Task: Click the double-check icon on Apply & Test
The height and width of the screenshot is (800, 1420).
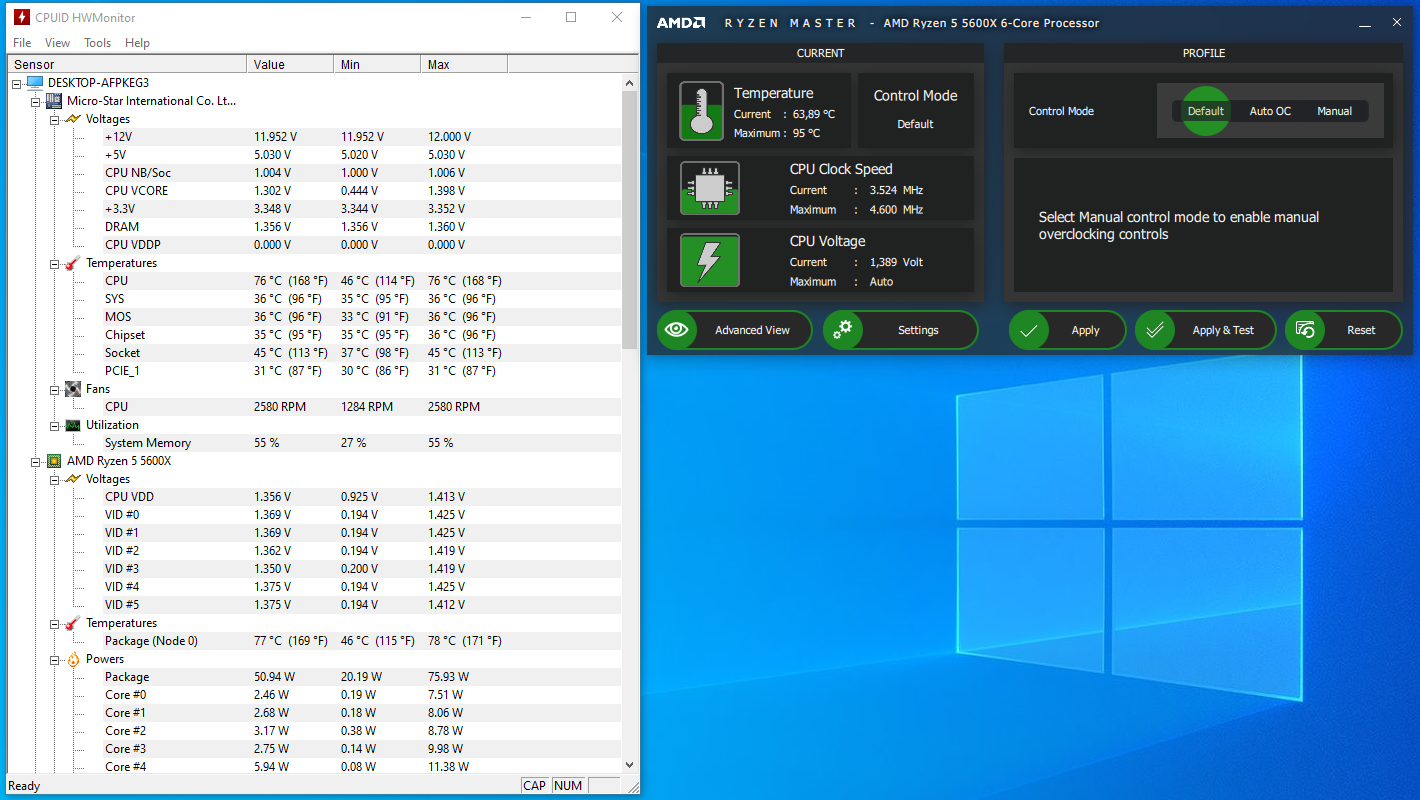Action: 1155,330
